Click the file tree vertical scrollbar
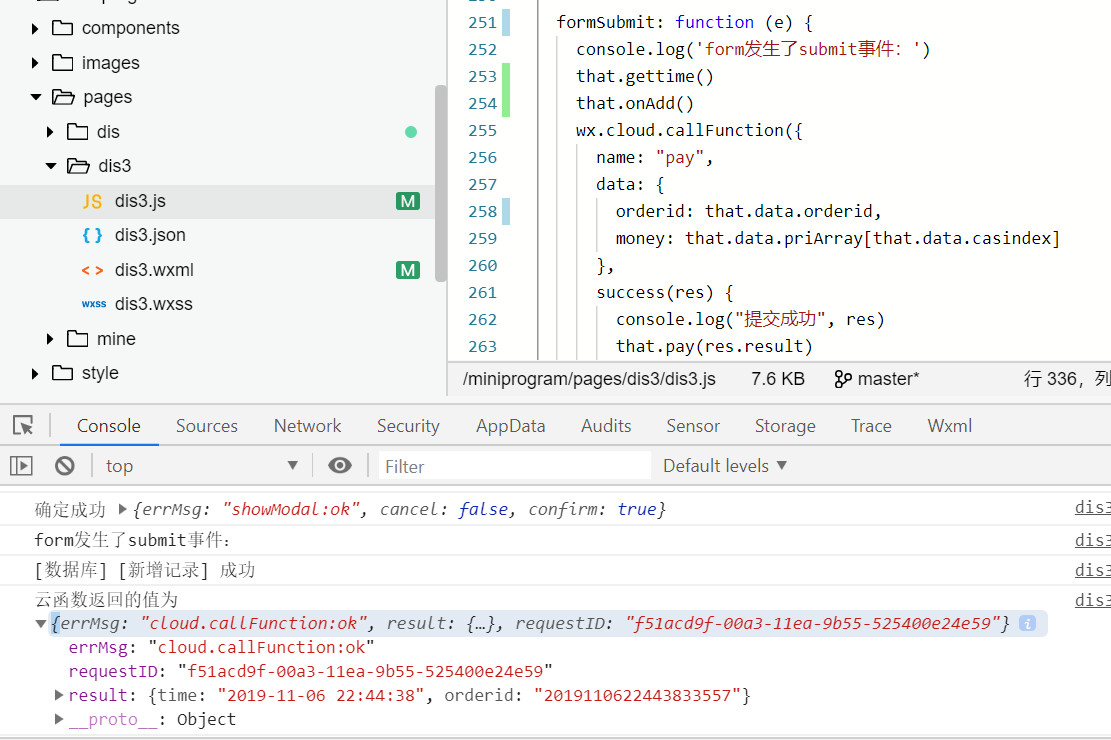The width and height of the screenshot is (1111, 740). (x=441, y=184)
